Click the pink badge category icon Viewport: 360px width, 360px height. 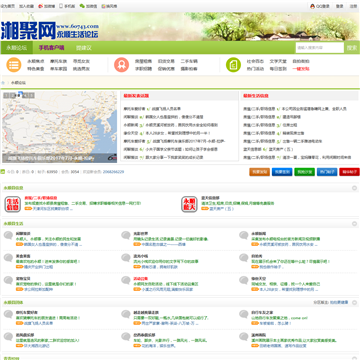[121, 65]
